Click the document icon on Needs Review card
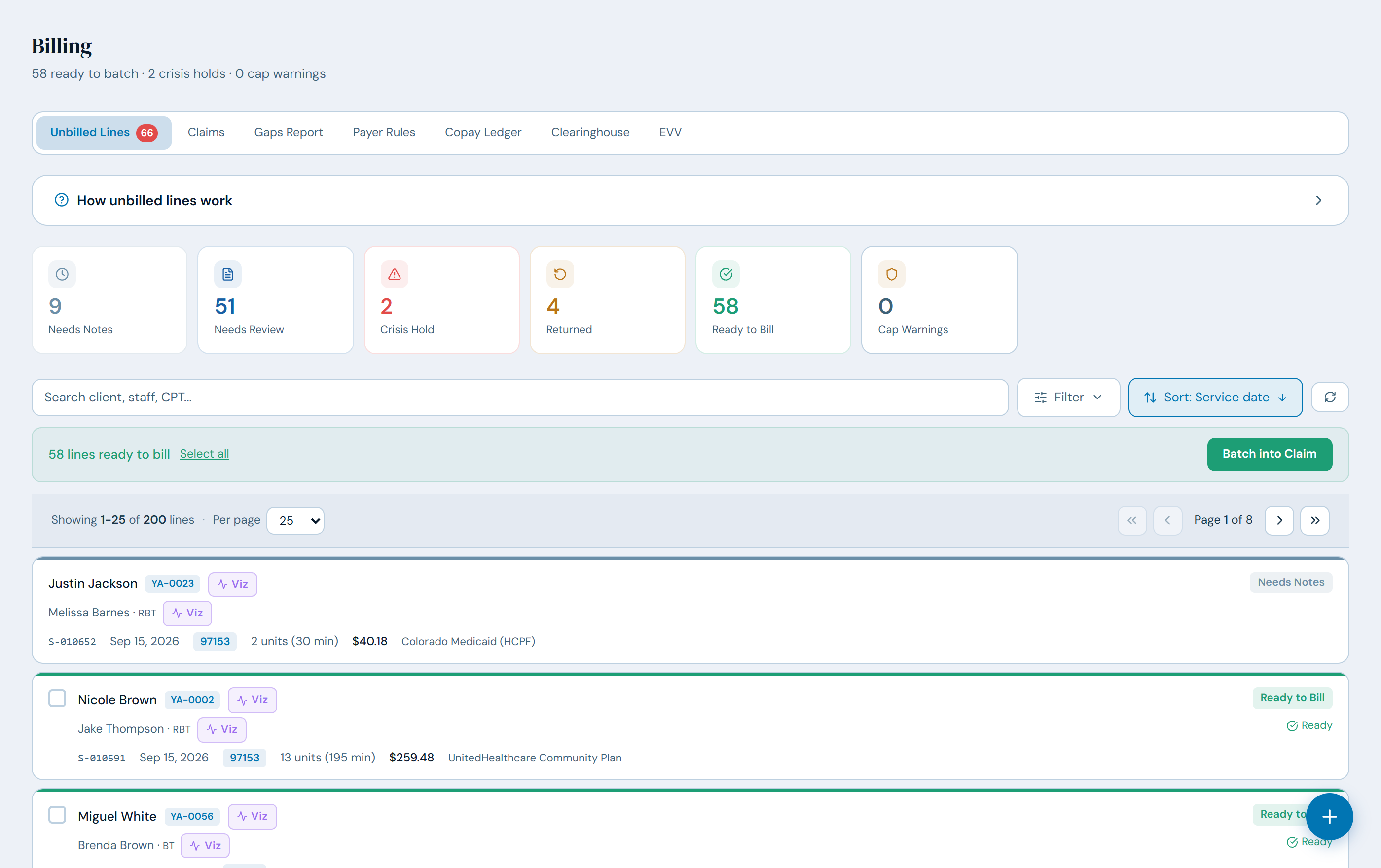 click(228, 274)
